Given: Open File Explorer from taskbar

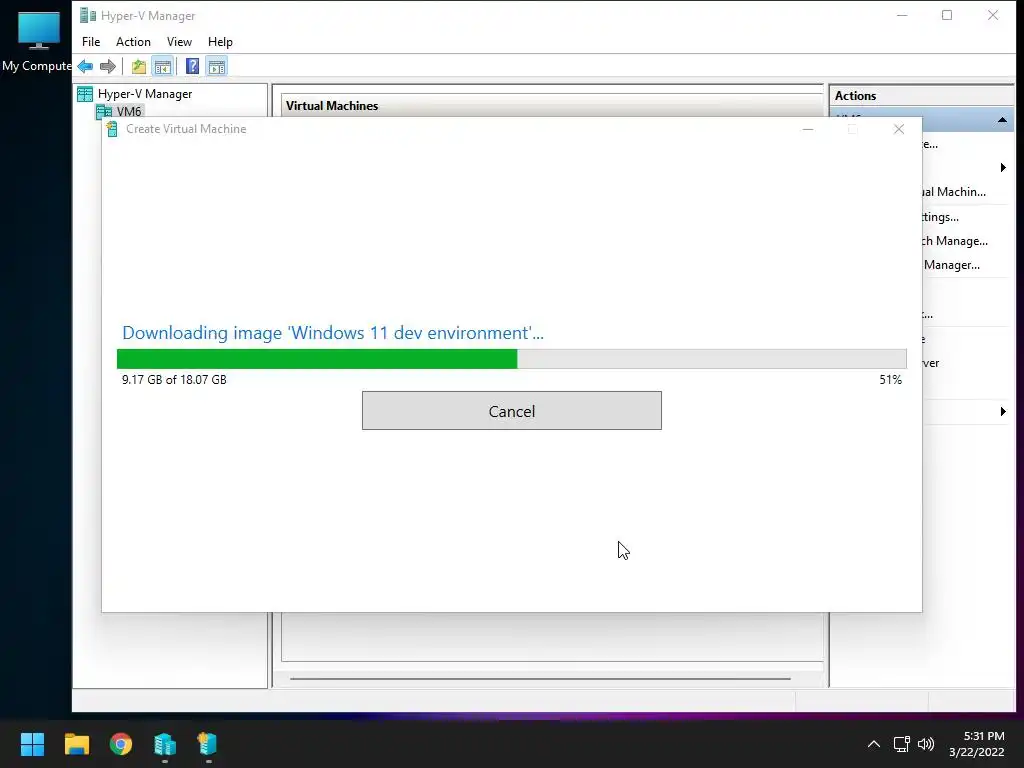Looking at the screenshot, I should click(77, 744).
